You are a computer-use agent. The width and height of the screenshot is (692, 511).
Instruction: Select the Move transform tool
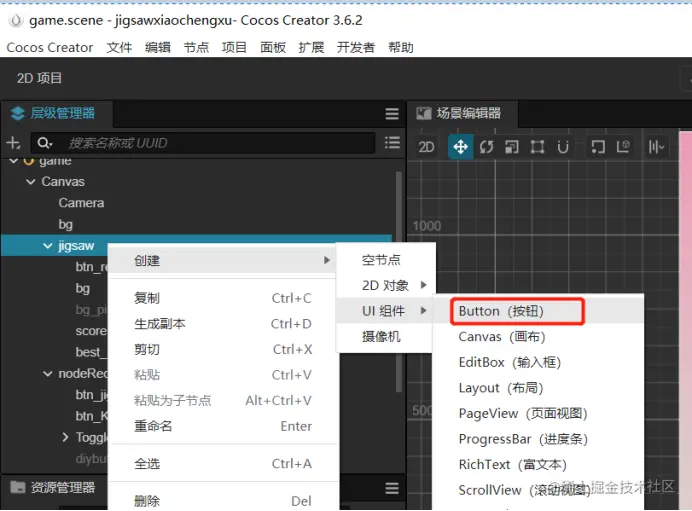point(460,147)
